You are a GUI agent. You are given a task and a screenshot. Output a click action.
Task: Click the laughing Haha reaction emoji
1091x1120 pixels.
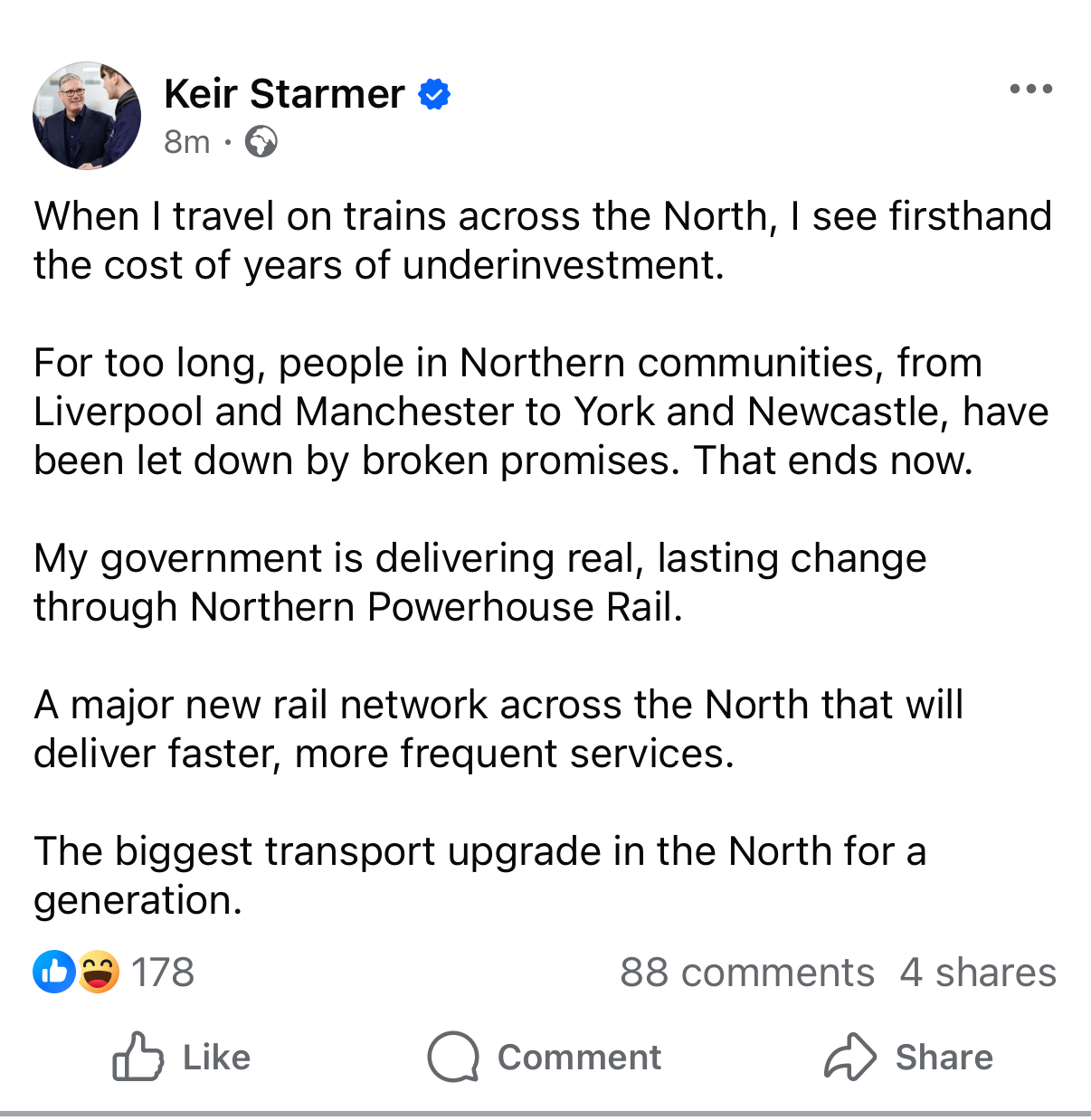point(98,973)
